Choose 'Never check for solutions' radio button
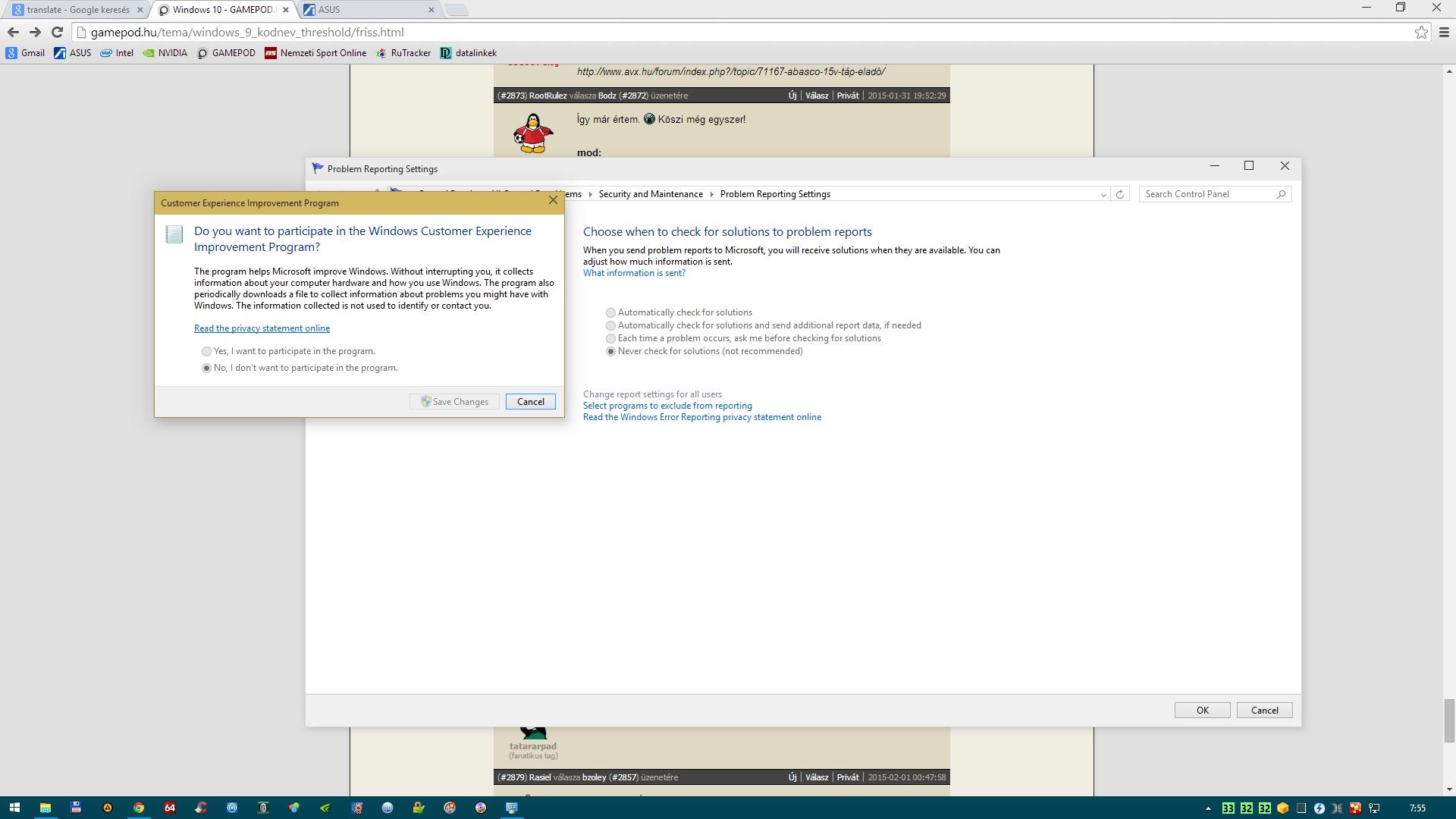Image resolution: width=1456 pixels, height=819 pixels. (x=610, y=351)
